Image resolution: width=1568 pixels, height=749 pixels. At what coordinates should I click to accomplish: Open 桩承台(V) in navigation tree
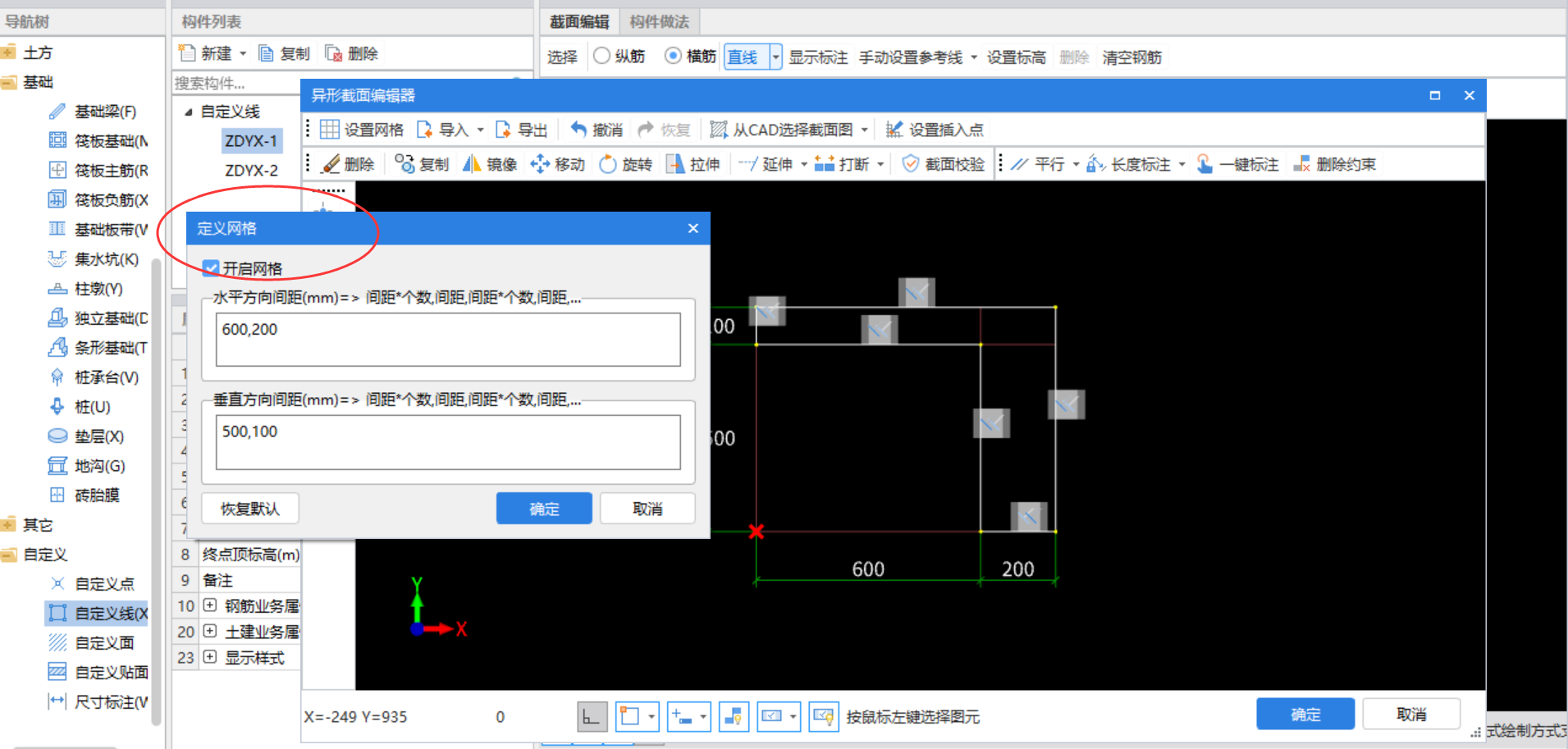[x=93, y=377]
